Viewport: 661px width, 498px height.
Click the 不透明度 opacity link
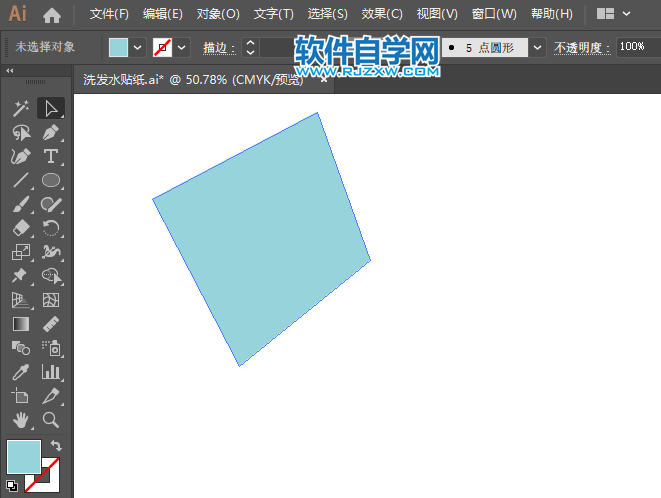point(582,48)
